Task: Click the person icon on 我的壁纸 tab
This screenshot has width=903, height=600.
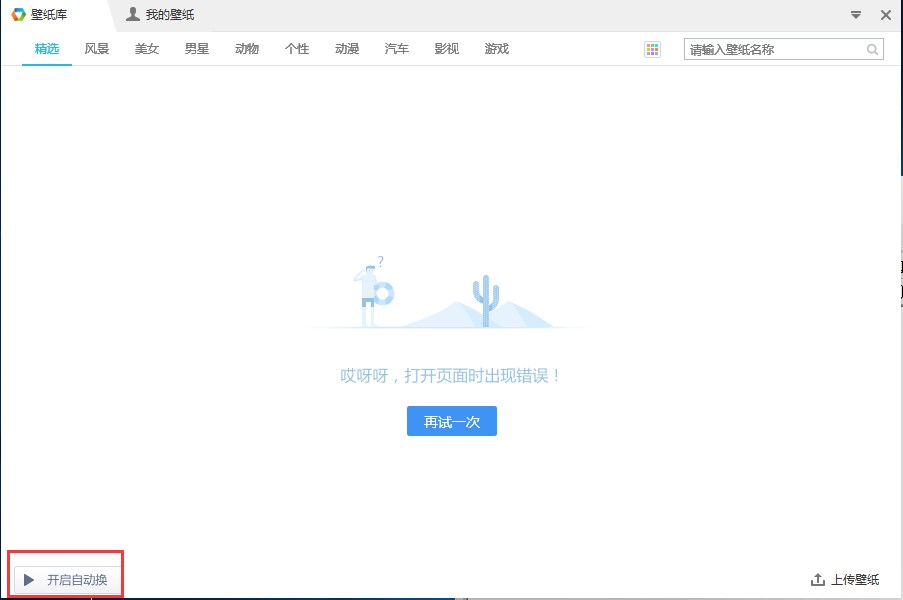Action: 131,15
